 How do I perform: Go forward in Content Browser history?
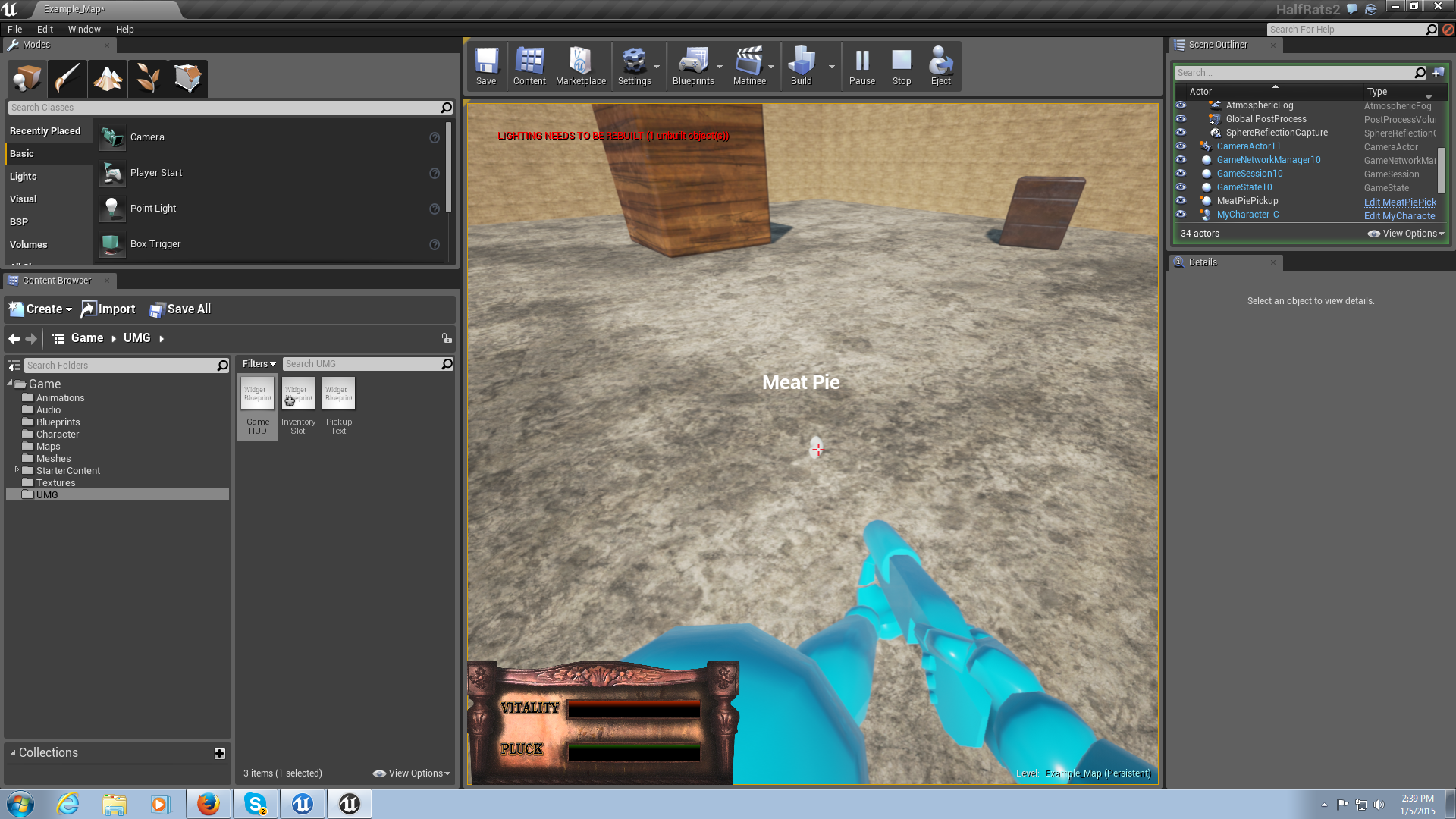[x=31, y=339]
